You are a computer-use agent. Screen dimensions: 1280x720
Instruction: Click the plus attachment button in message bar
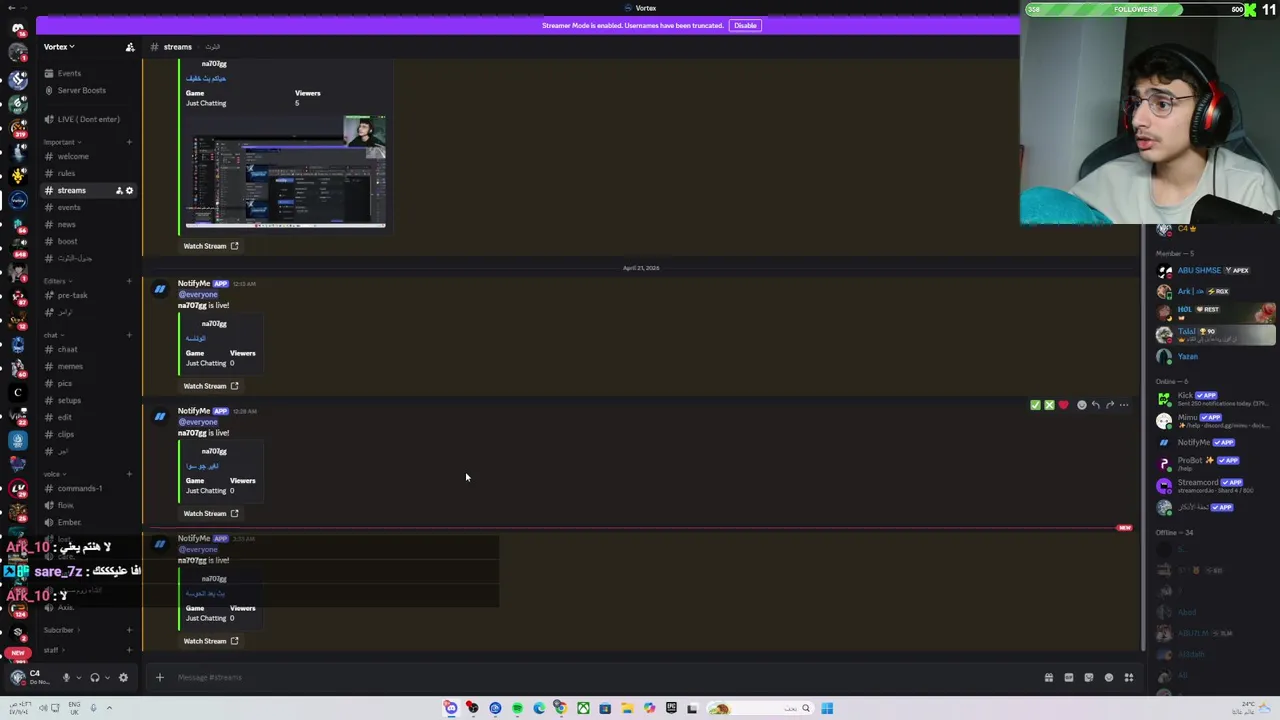159,677
